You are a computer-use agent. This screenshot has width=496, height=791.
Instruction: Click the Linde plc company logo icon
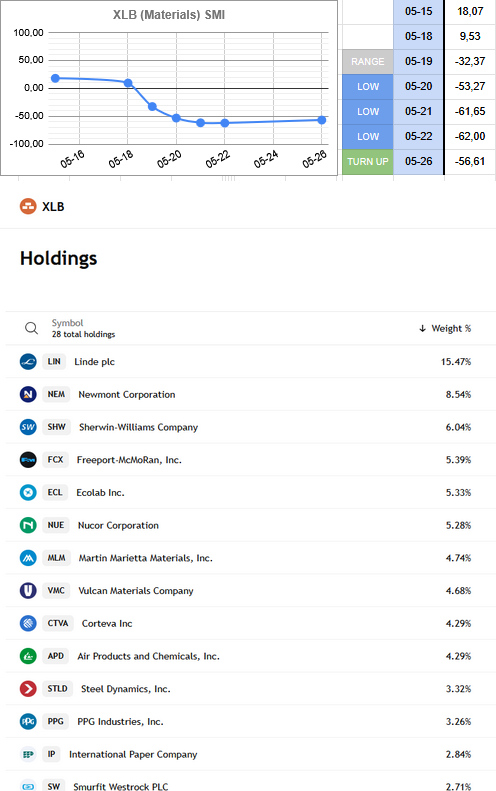pyautogui.click(x=28, y=362)
